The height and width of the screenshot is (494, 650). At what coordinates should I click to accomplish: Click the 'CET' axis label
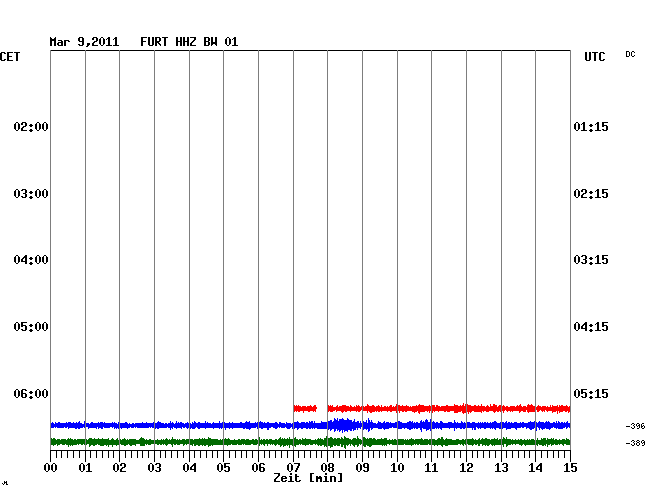tap(10, 57)
